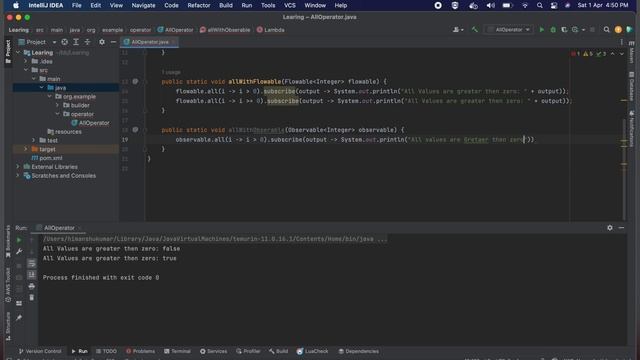640x360 pixels.
Task: Open run configuration wrench in the Run panel
Action: pyautogui.click(x=19, y=252)
